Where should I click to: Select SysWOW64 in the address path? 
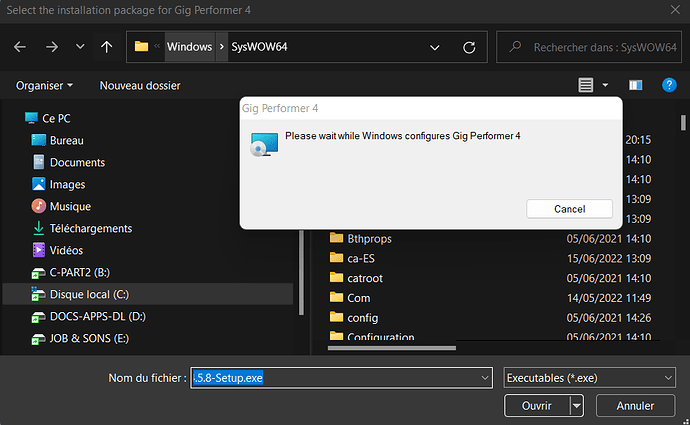tap(259, 47)
